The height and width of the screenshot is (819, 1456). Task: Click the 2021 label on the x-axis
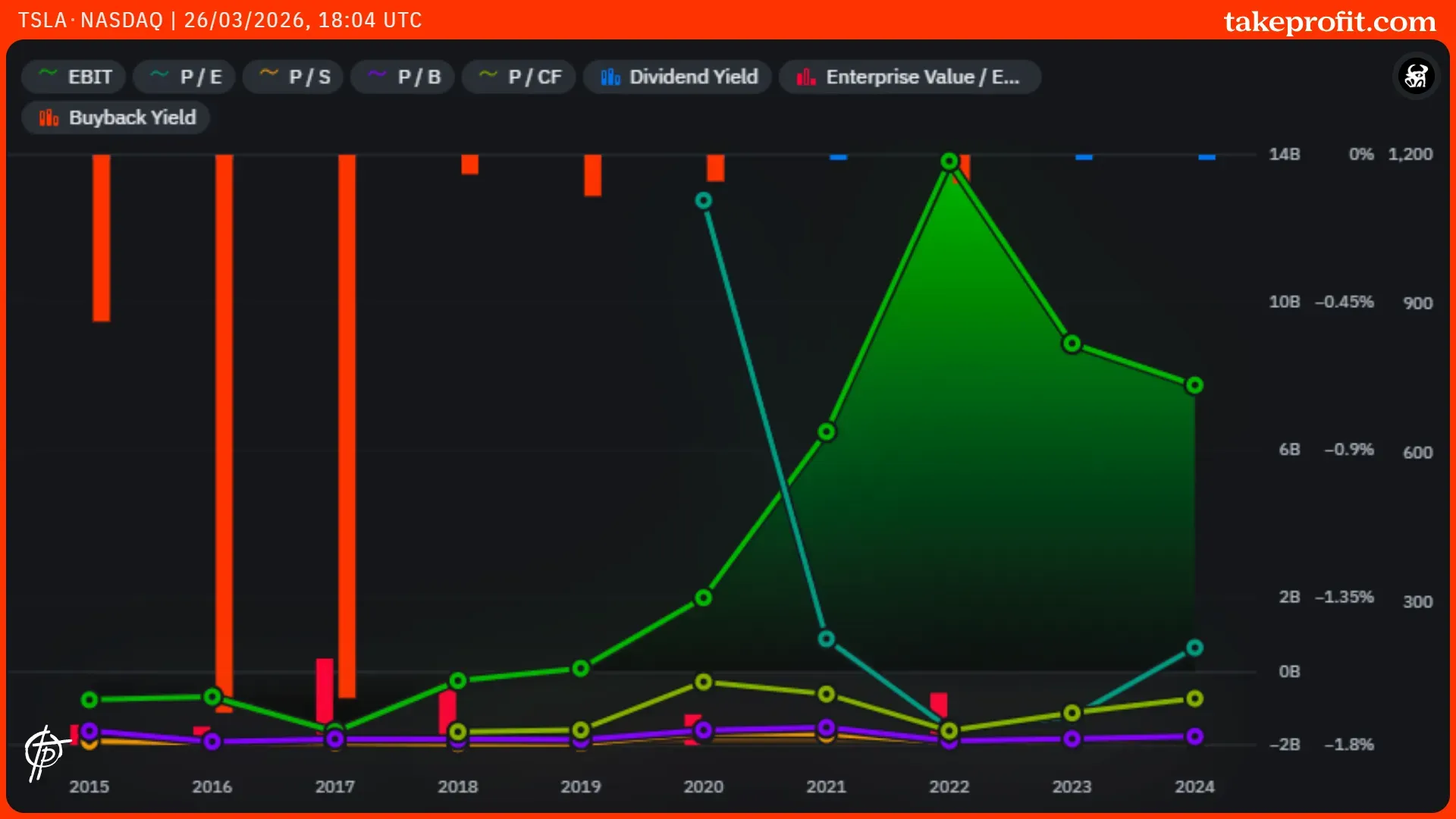(826, 786)
